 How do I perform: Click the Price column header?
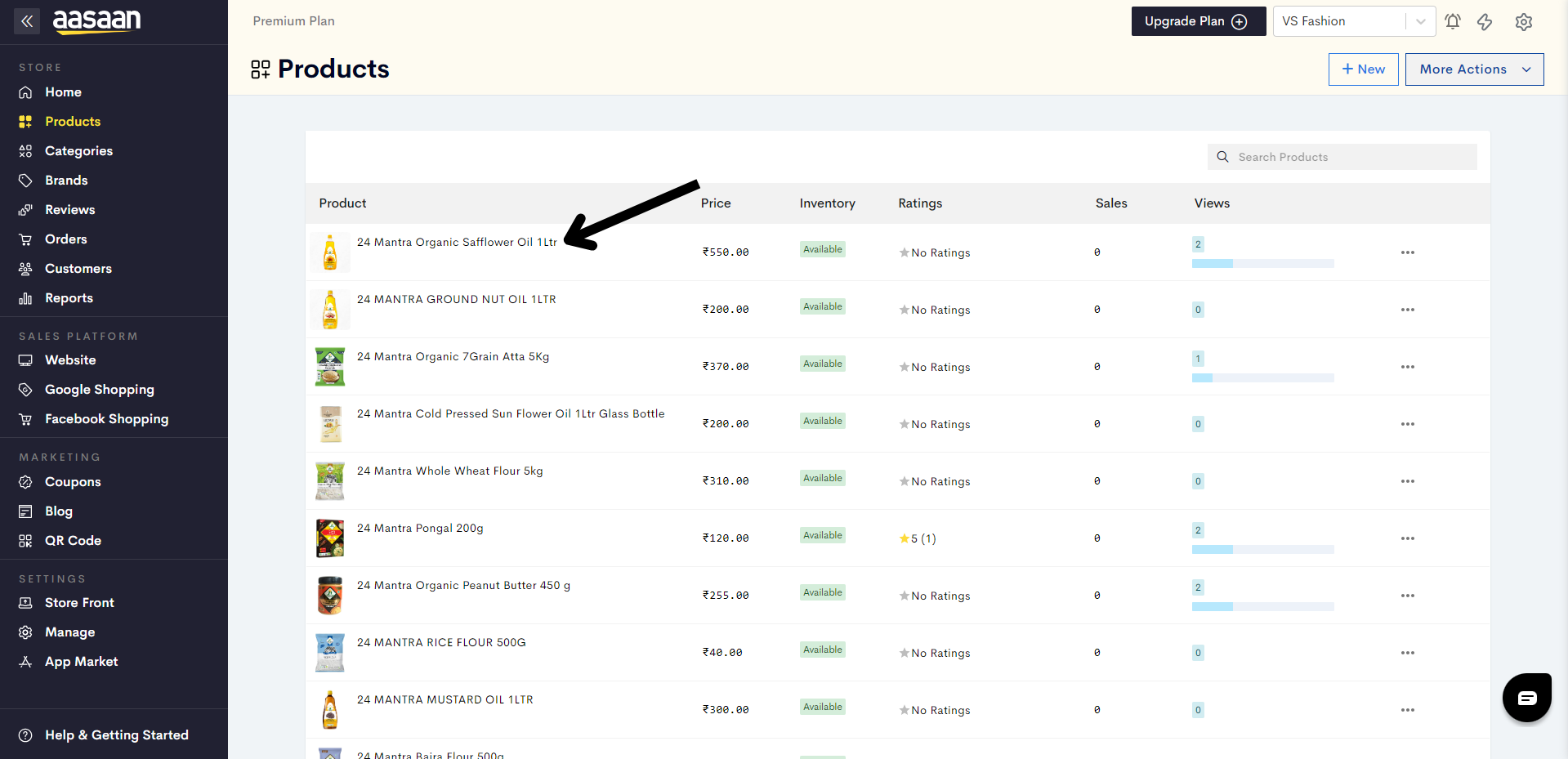pos(716,203)
